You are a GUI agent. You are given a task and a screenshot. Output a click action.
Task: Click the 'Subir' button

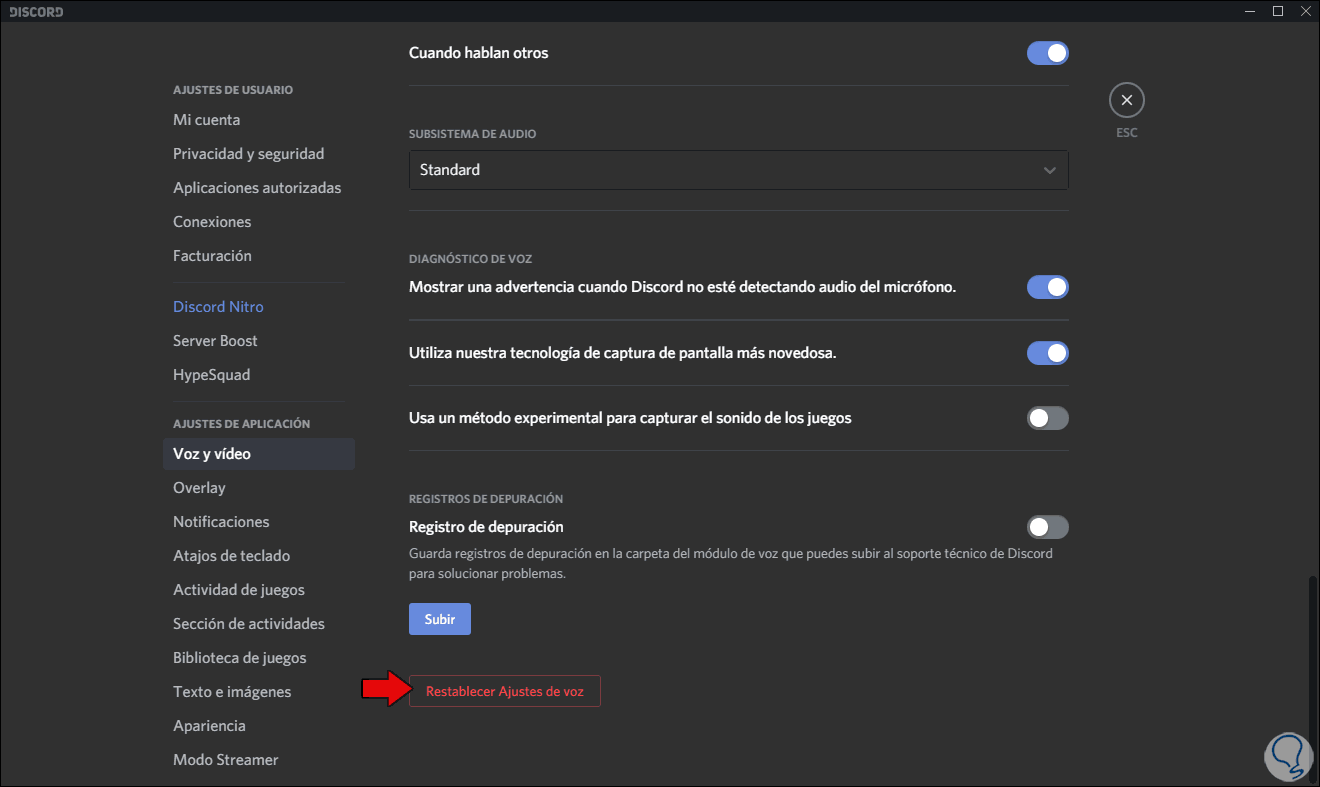439,619
